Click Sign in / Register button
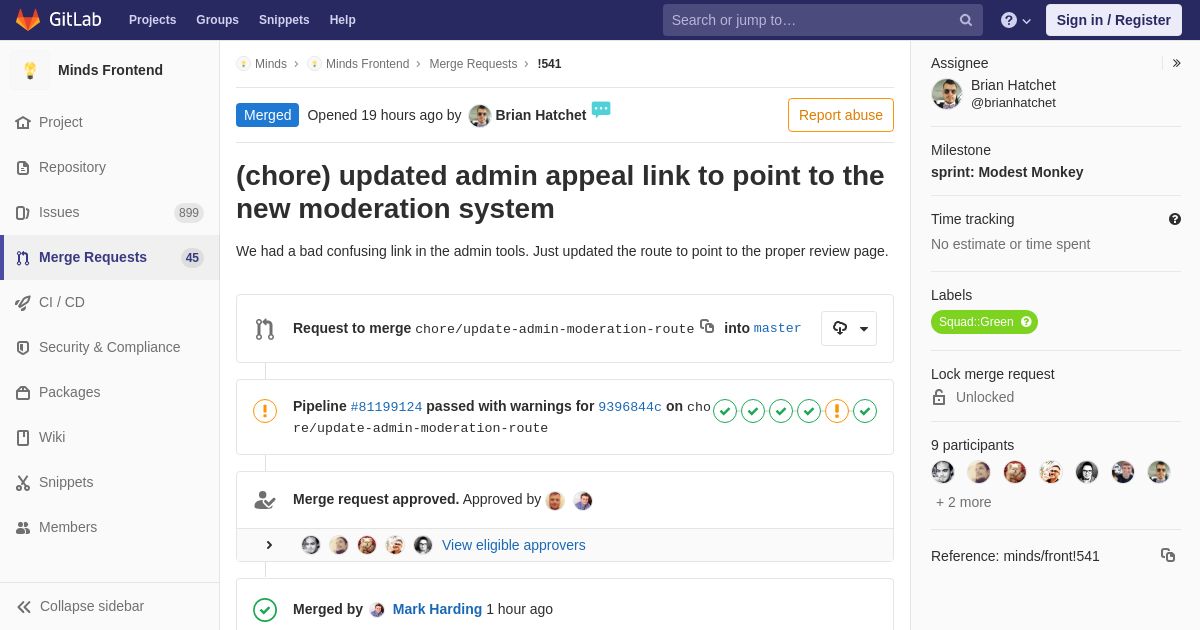 [1114, 20]
